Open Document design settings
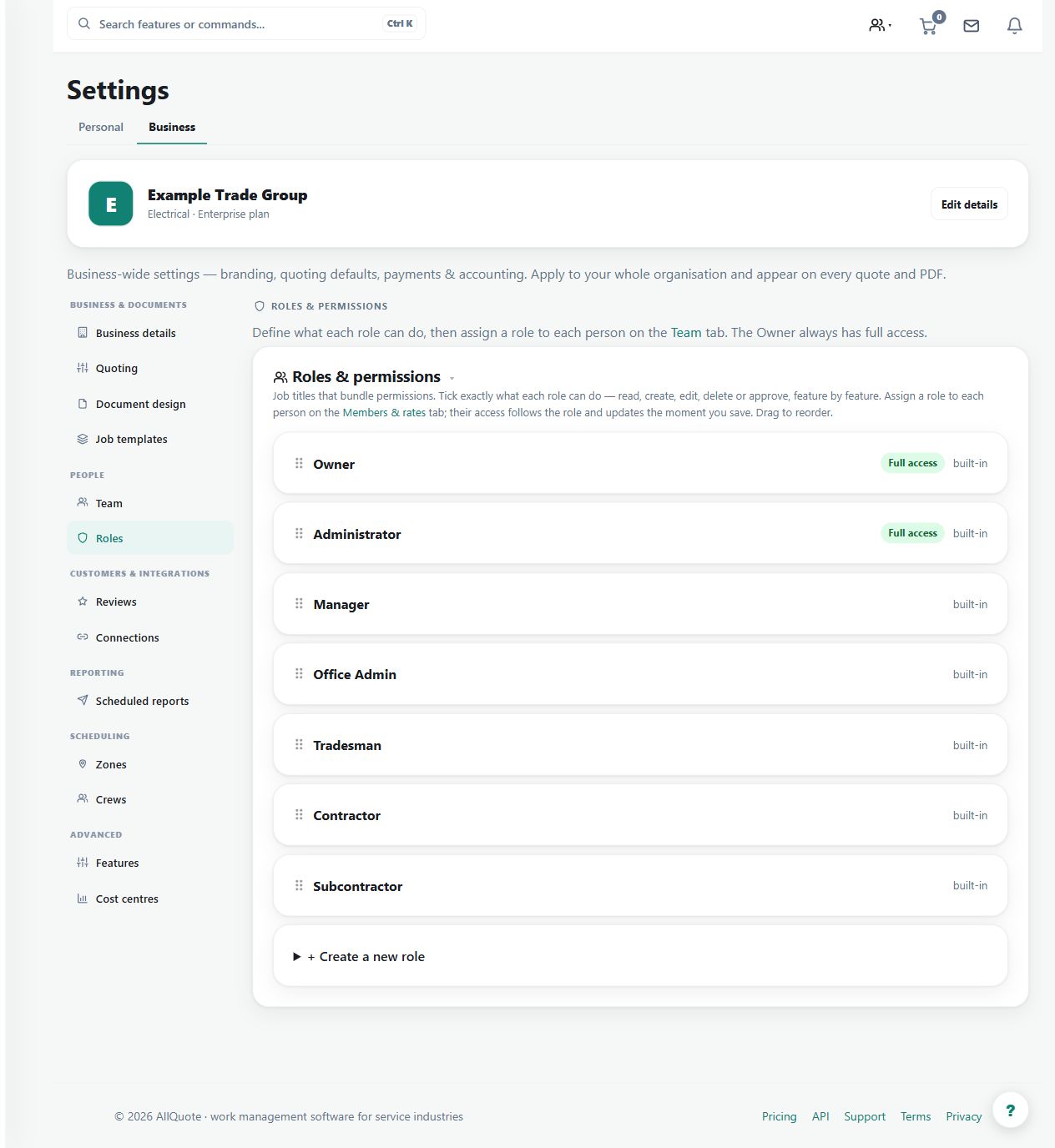1055x1148 pixels. coord(150,404)
